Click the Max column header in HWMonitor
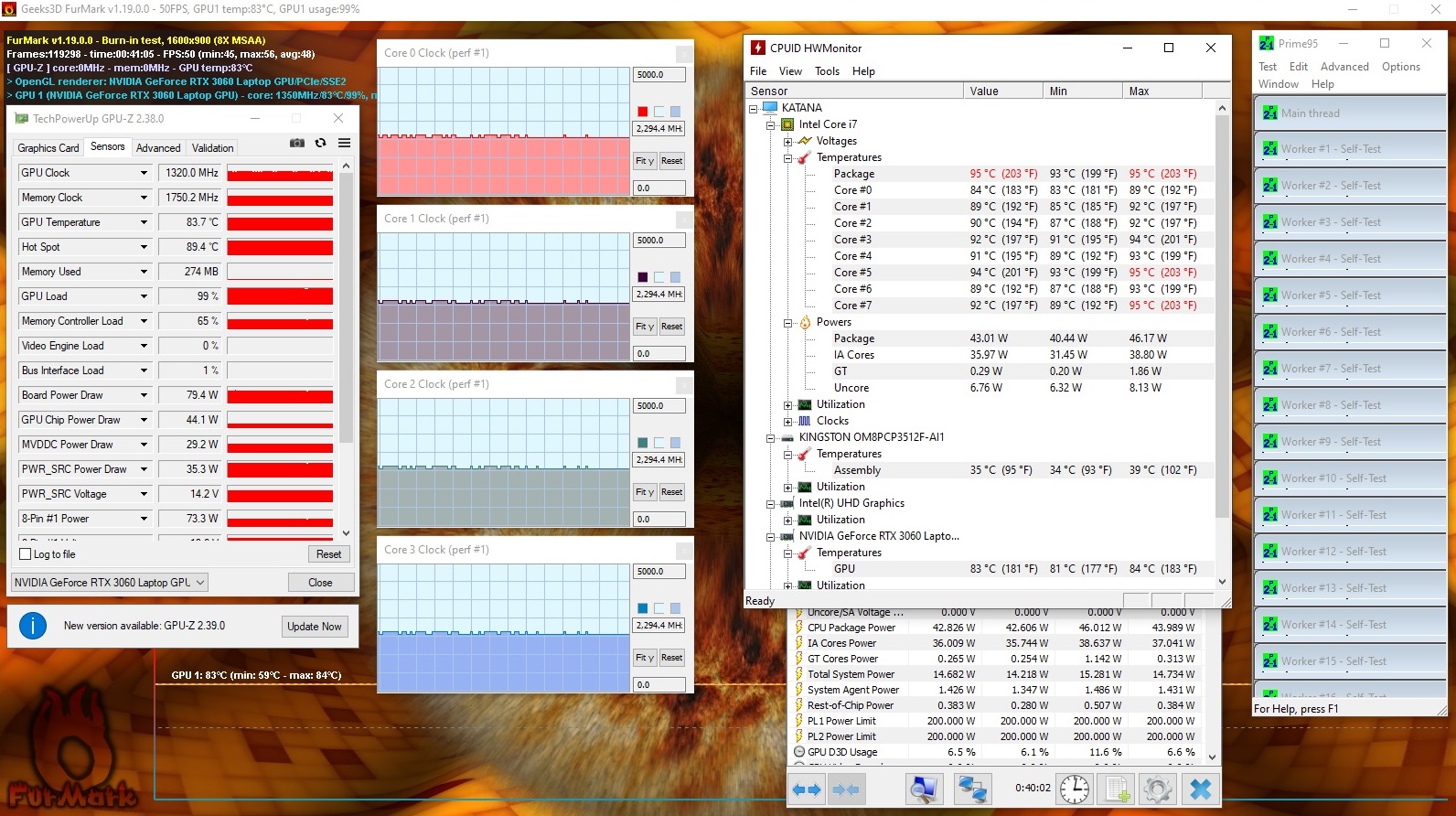Screen dimensions: 1456x816 [x=1162, y=91]
